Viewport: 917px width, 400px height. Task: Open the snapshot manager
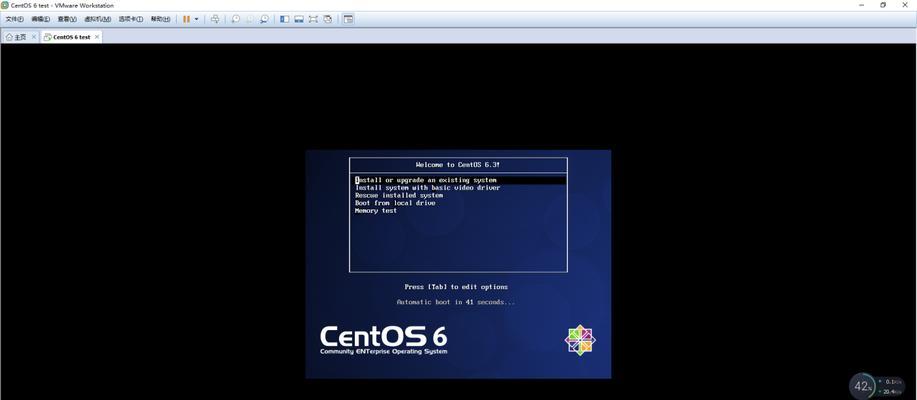[x=264, y=19]
